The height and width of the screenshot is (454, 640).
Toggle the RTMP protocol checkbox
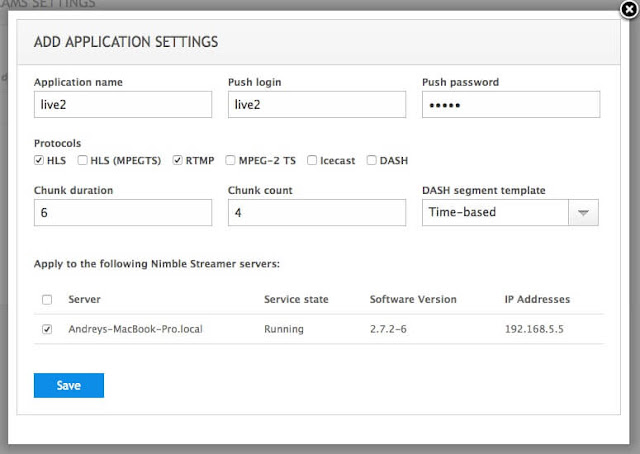177,160
